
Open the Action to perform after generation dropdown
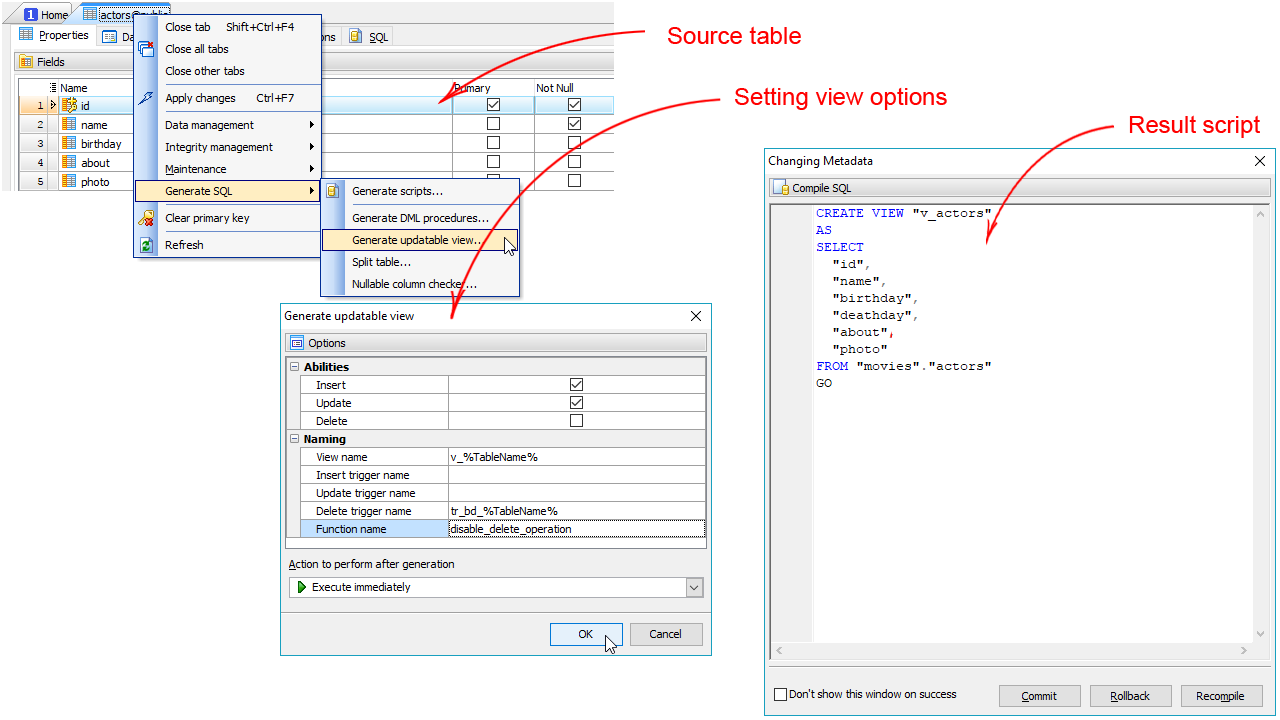pos(694,588)
